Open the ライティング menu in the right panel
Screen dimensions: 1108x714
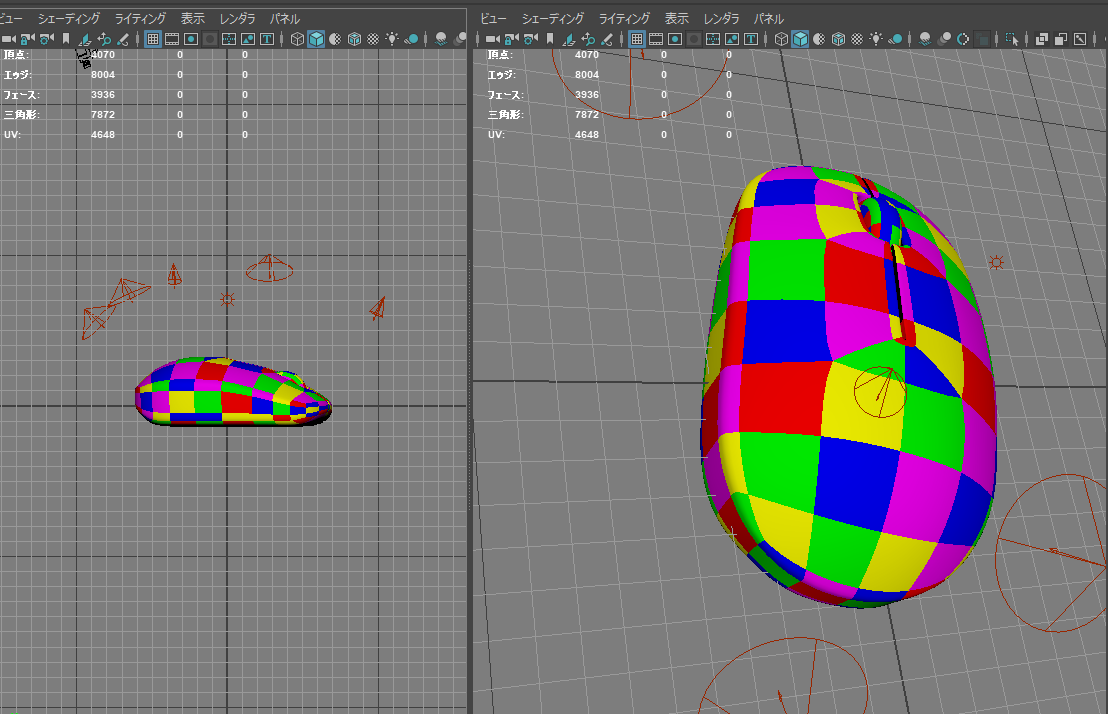[x=624, y=18]
